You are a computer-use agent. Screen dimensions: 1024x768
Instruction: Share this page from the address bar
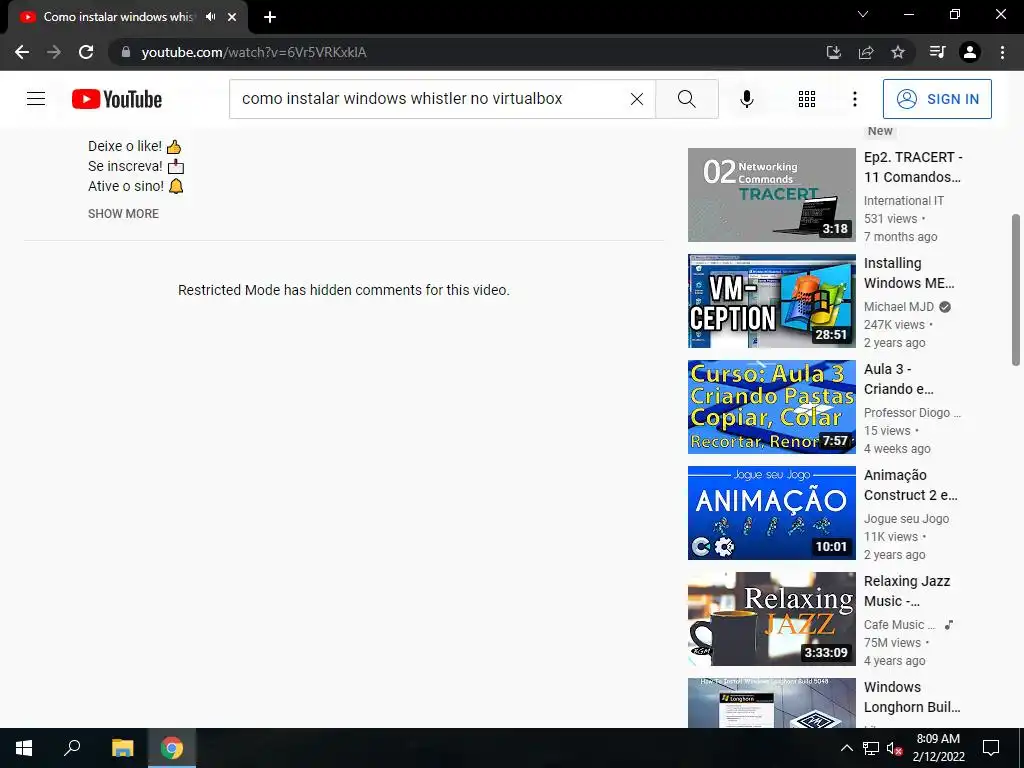[866, 52]
